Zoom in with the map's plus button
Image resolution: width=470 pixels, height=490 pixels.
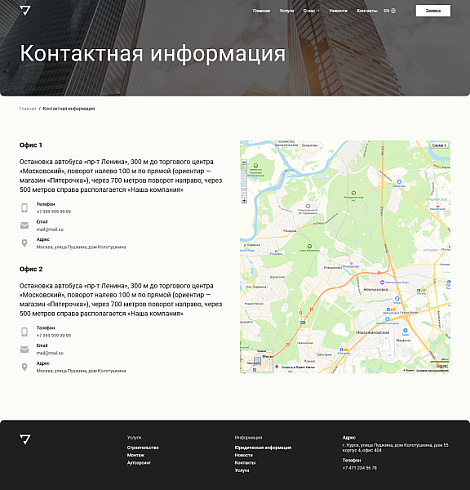pyautogui.click(x=244, y=201)
